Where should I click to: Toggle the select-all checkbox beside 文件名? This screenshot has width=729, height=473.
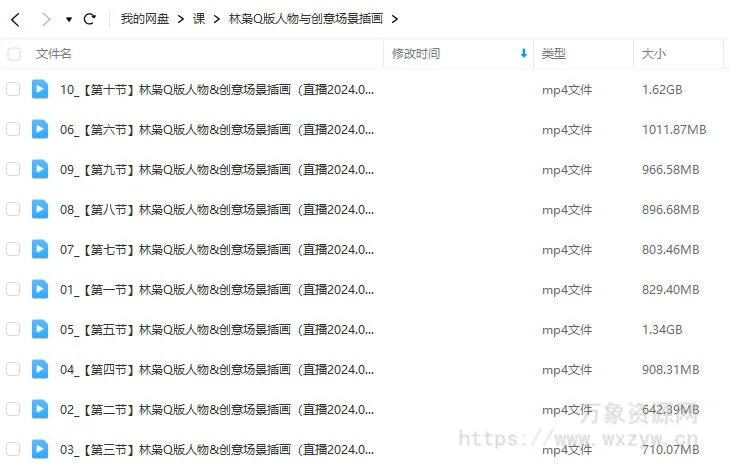click(14, 54)
